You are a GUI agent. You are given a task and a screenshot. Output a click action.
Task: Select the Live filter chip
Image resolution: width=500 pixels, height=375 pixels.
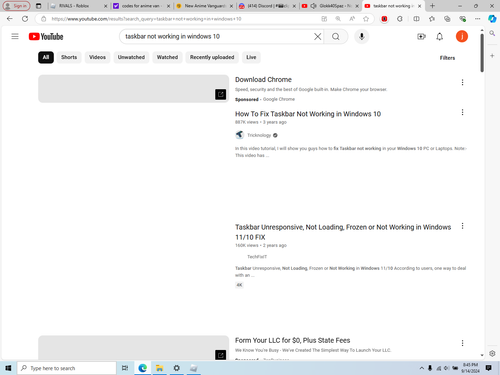(x=251, y=57)
